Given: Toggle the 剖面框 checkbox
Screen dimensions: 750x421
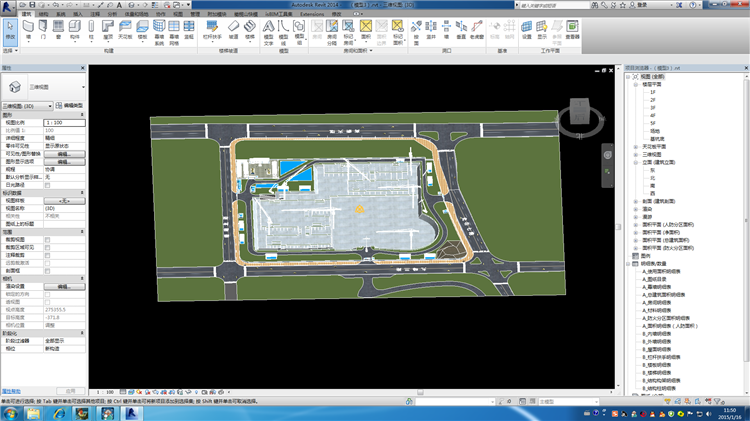Looking at the screenshot, I should pos(48,269).
